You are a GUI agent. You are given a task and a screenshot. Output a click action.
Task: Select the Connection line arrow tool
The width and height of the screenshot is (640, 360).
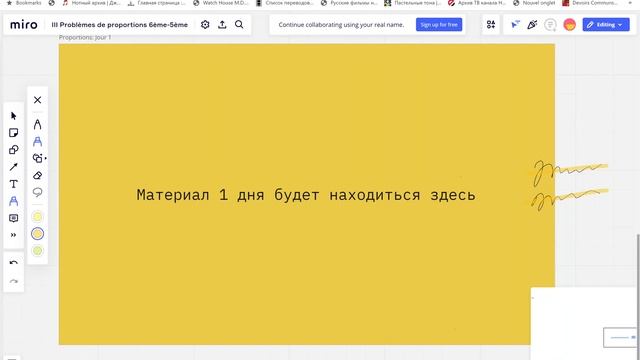click(13, 167)
